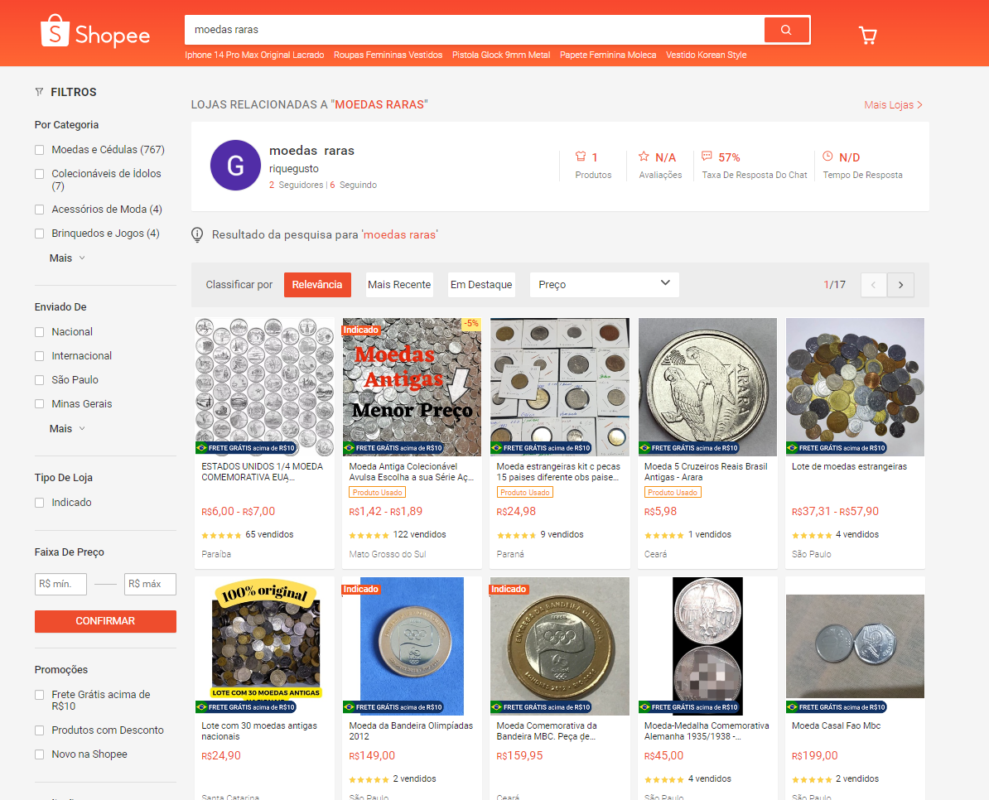This screenshot has width=989, height=800.
Task: Click the orange search magnifier button
Action: tap(786, 30)
